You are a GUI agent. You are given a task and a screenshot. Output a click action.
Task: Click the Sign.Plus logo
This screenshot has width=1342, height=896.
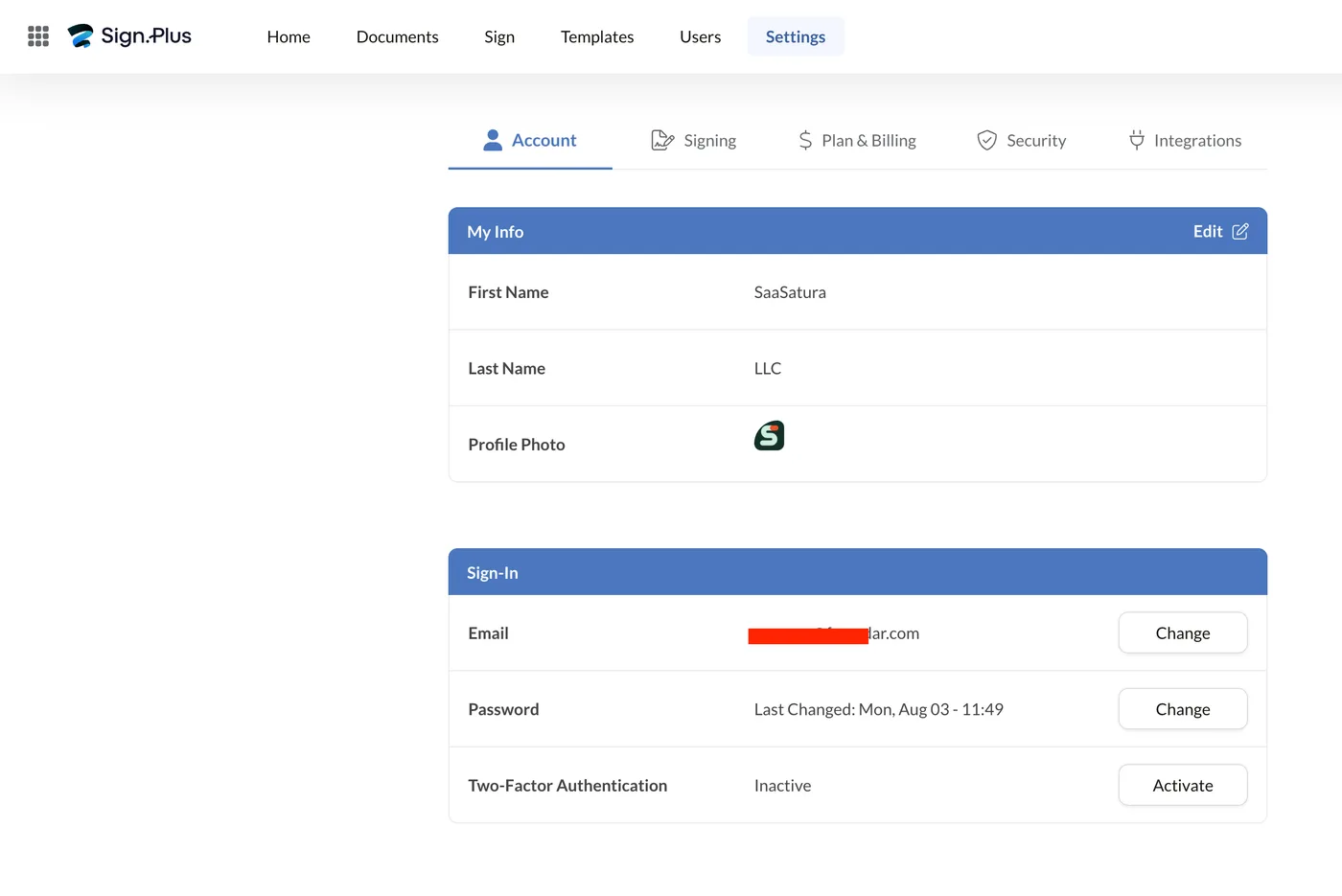point(129,36)
